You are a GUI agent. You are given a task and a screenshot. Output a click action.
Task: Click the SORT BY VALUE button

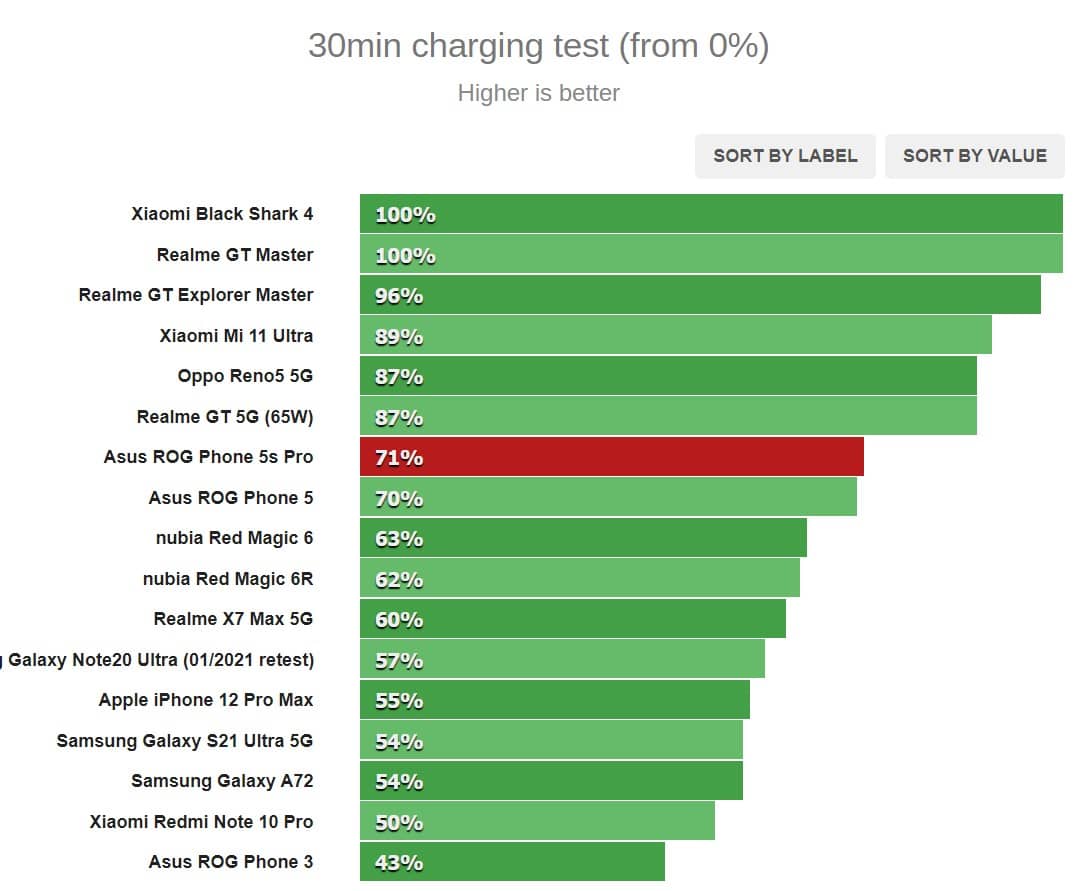point(974,156)
